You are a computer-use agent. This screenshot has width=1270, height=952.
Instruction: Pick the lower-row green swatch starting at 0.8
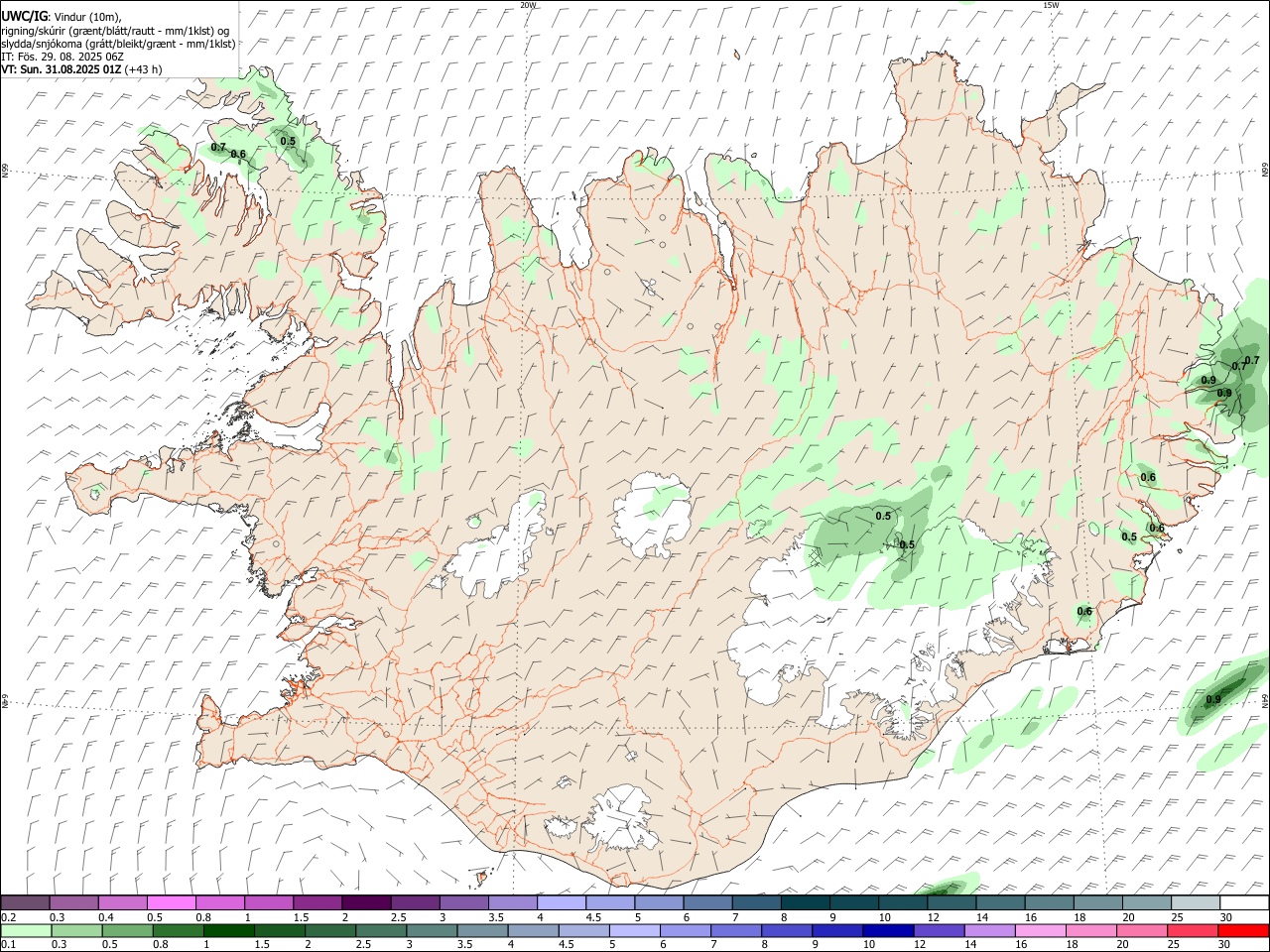click(x=178, y=930)
